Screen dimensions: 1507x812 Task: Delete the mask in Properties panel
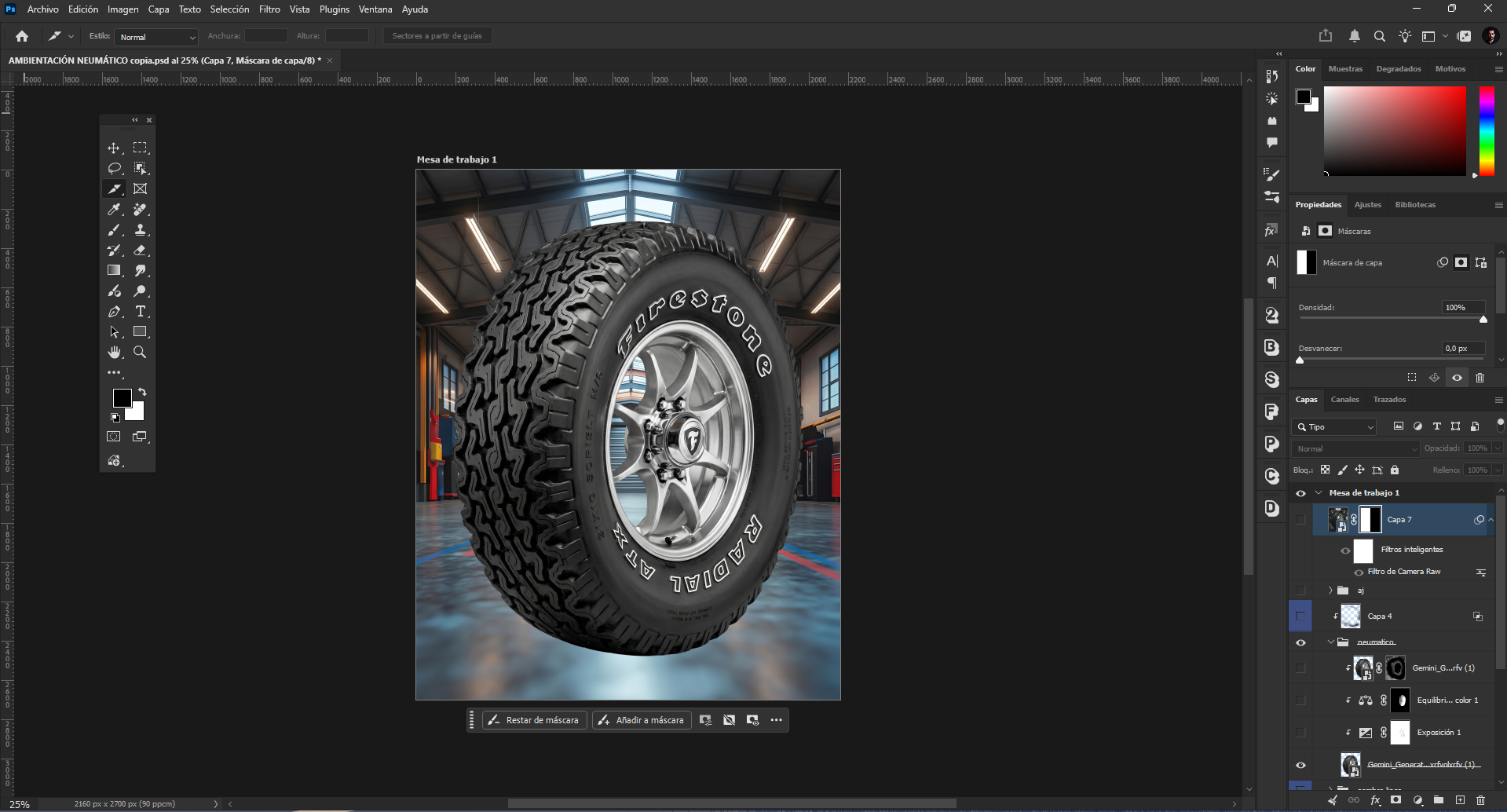click(x=1480, y=378)
